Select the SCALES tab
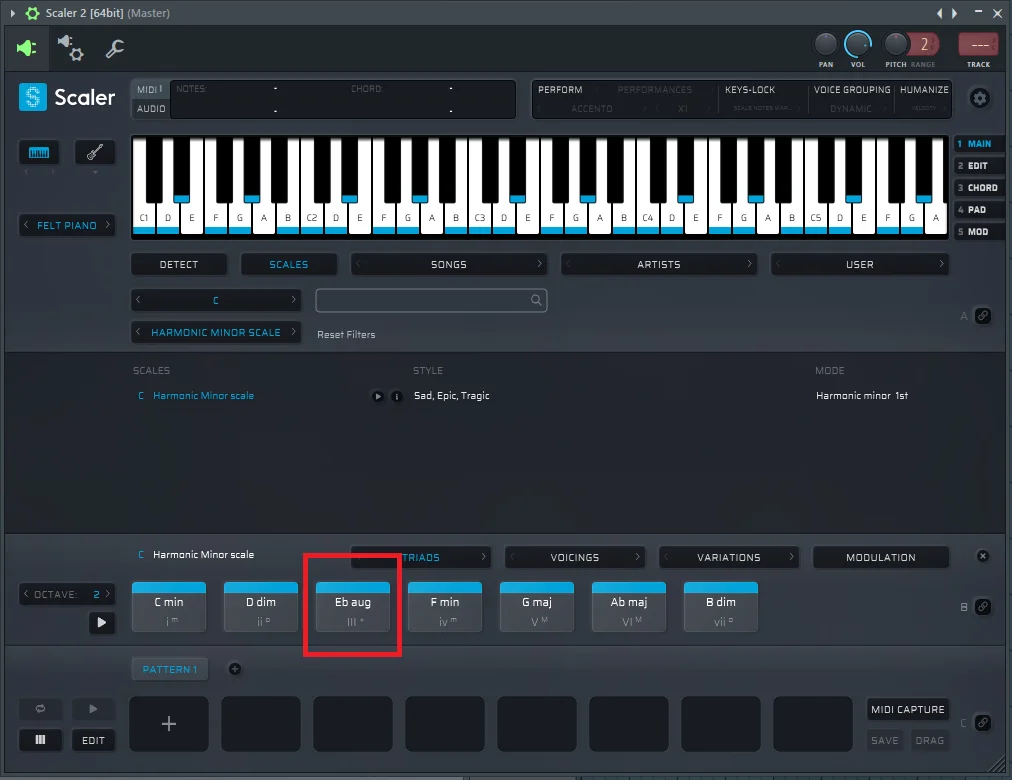The width and height of the screenshot is (1012, 780). [288, 265]
